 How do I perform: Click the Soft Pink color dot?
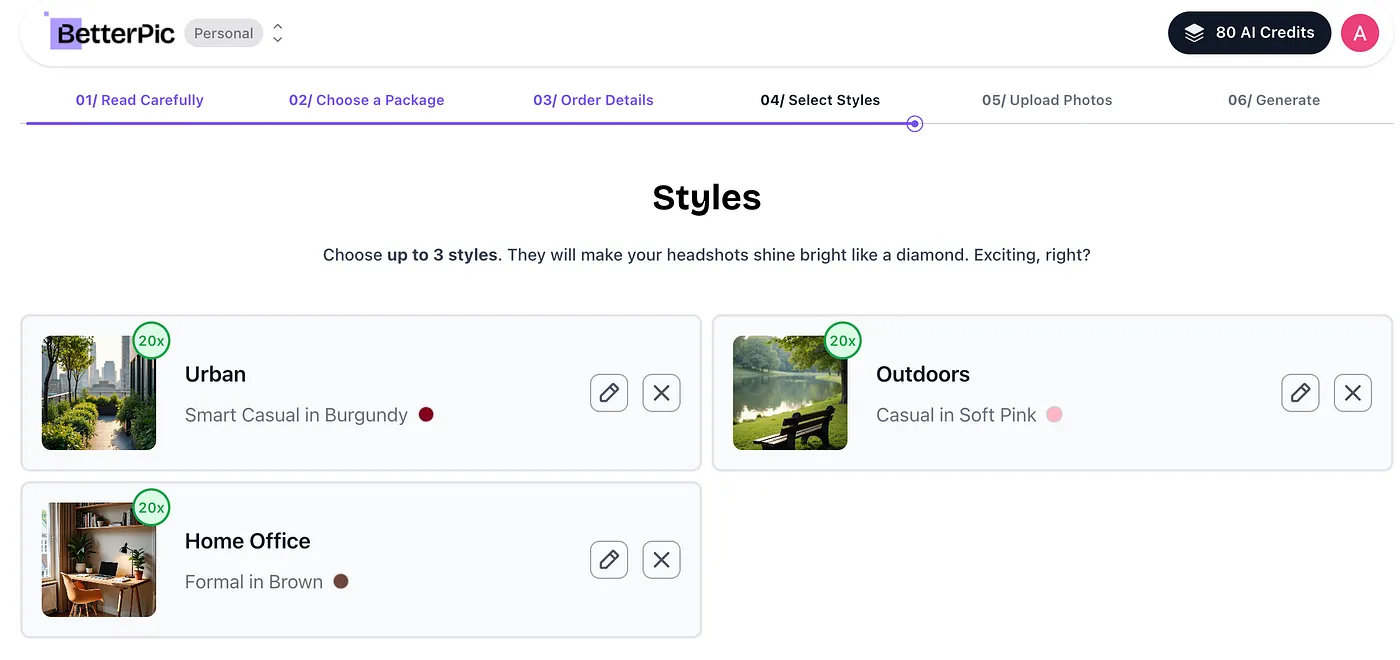pyautogui.click(x=1054, y=414)
